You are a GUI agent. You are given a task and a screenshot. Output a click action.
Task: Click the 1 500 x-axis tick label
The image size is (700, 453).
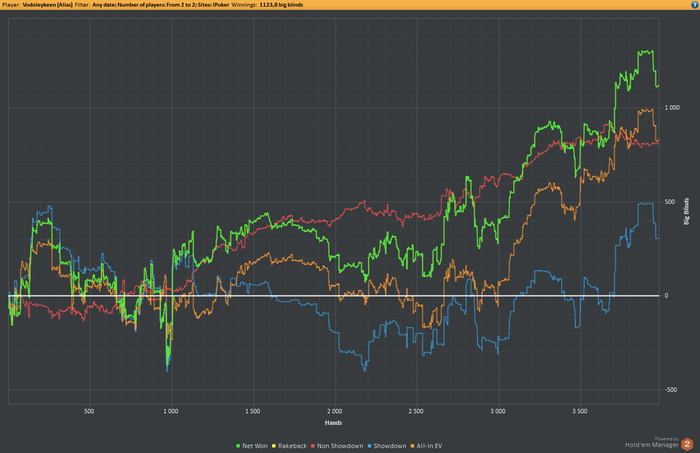[252, 411]
